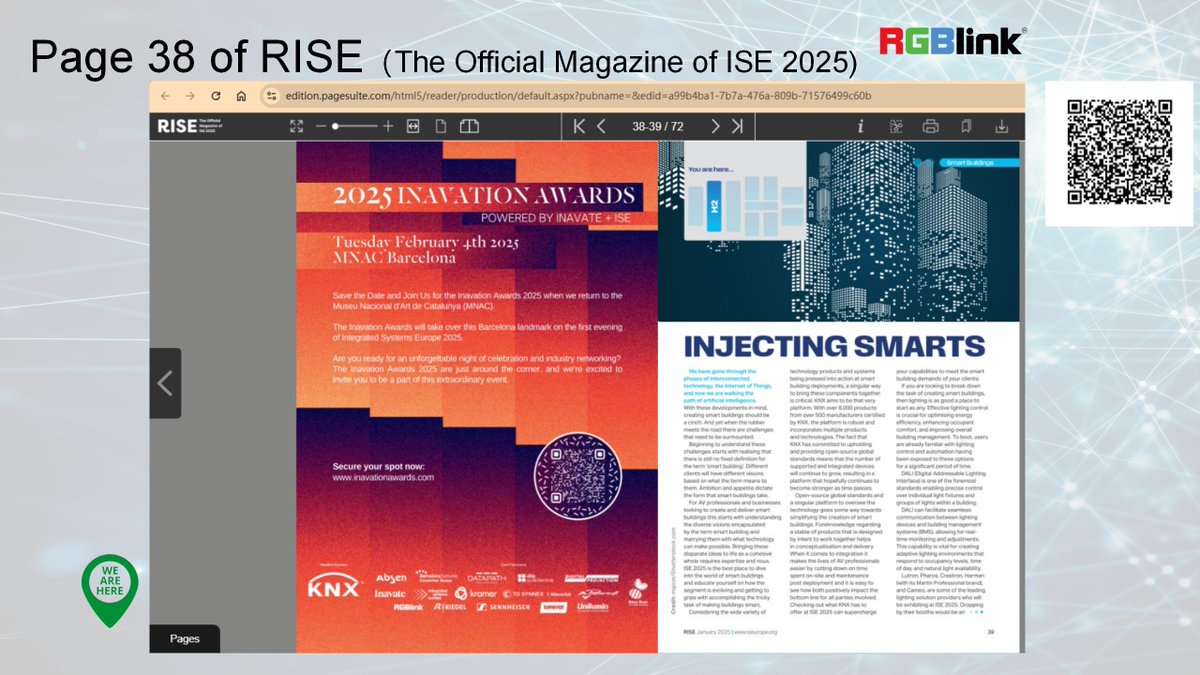The height and width of the screenshot is (675, 1200).
Task: Print the publication
Action: tap(930, 126)
